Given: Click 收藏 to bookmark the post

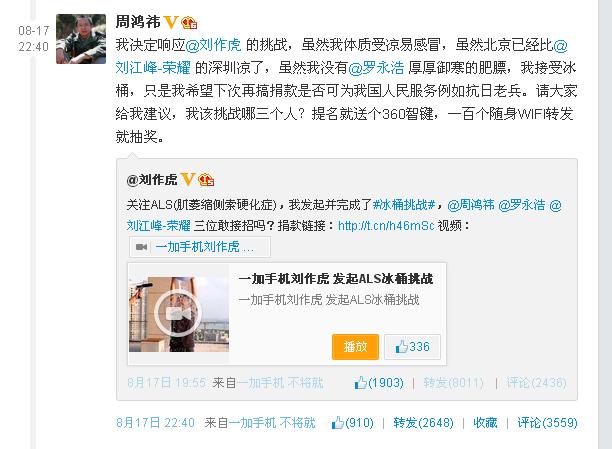Looking at the screenshot, I should click(x=485, y=423).
